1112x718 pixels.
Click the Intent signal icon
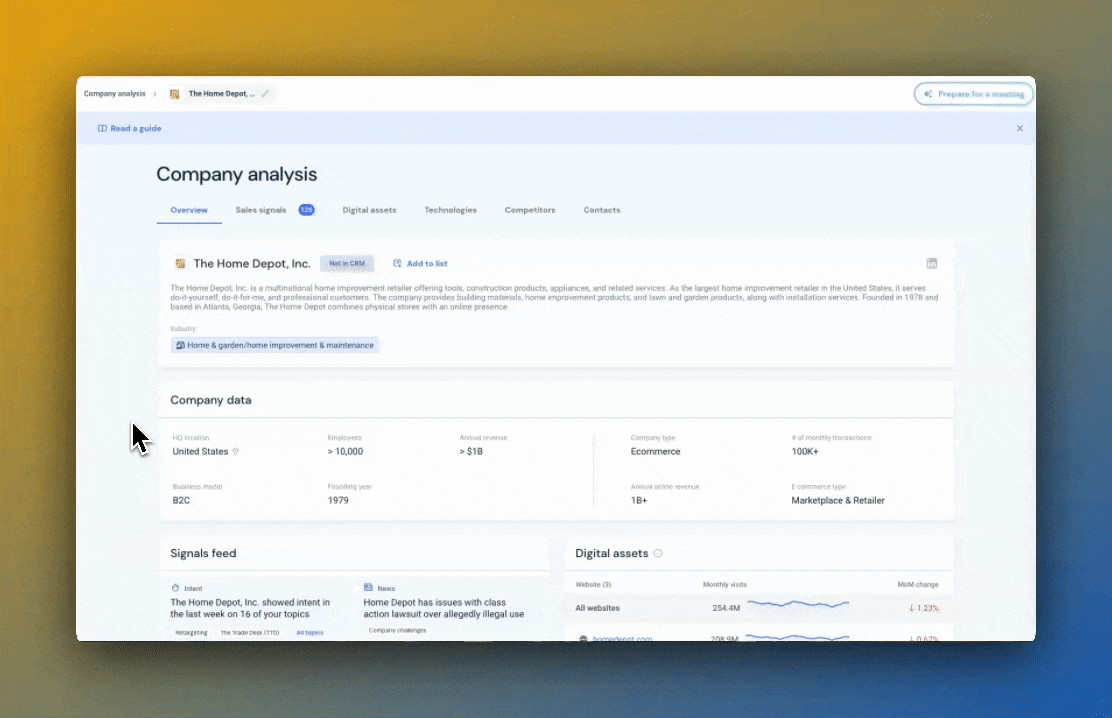pyautogui.click(x=175, y=587)
